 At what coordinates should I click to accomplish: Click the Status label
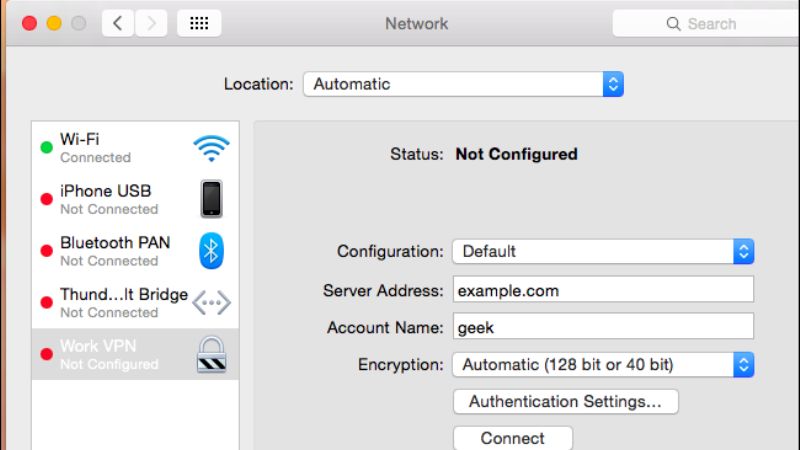(x=417, y=154)
